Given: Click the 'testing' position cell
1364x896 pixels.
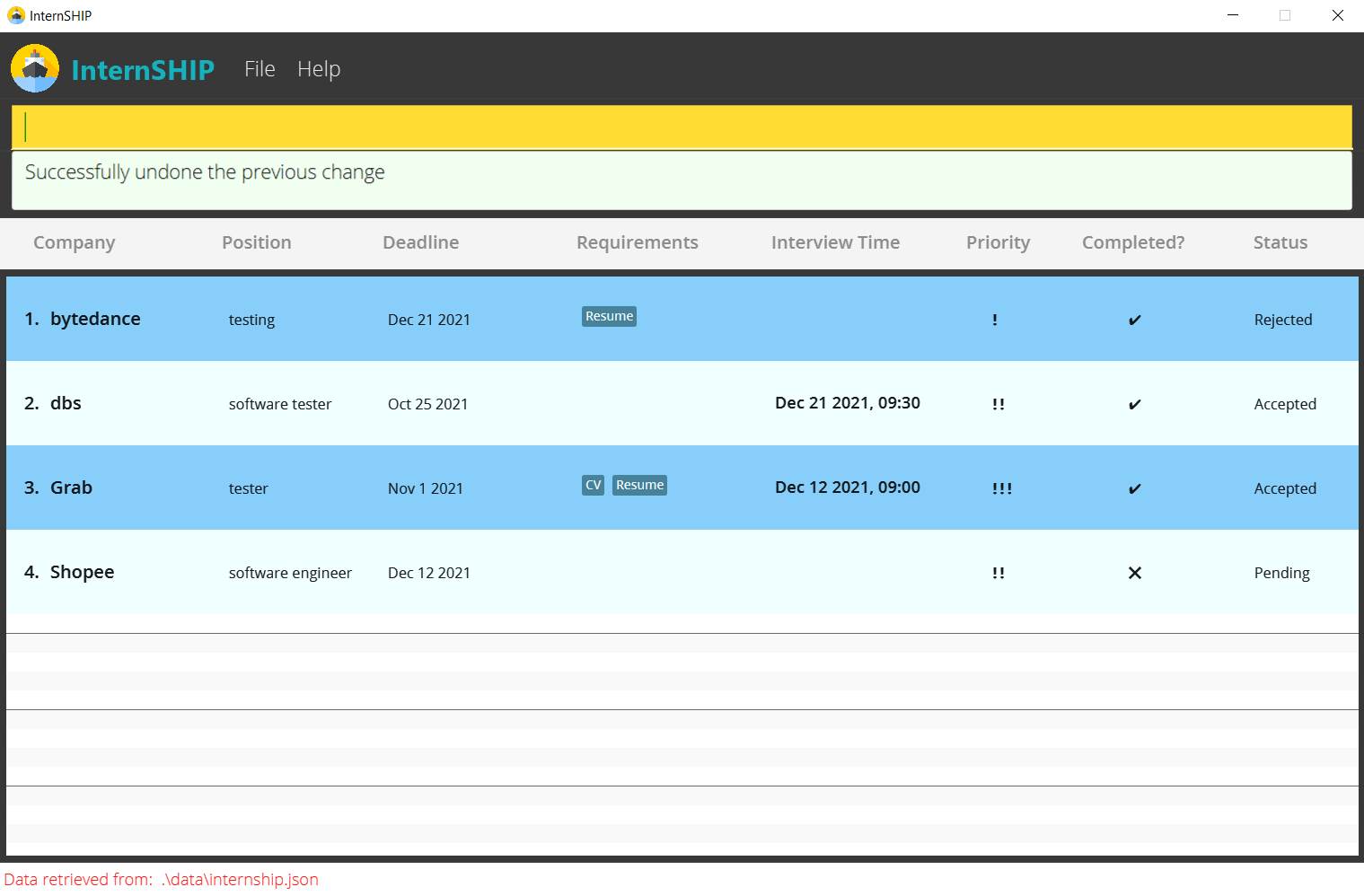Looking at the screenshot, I should pos(251,320).
